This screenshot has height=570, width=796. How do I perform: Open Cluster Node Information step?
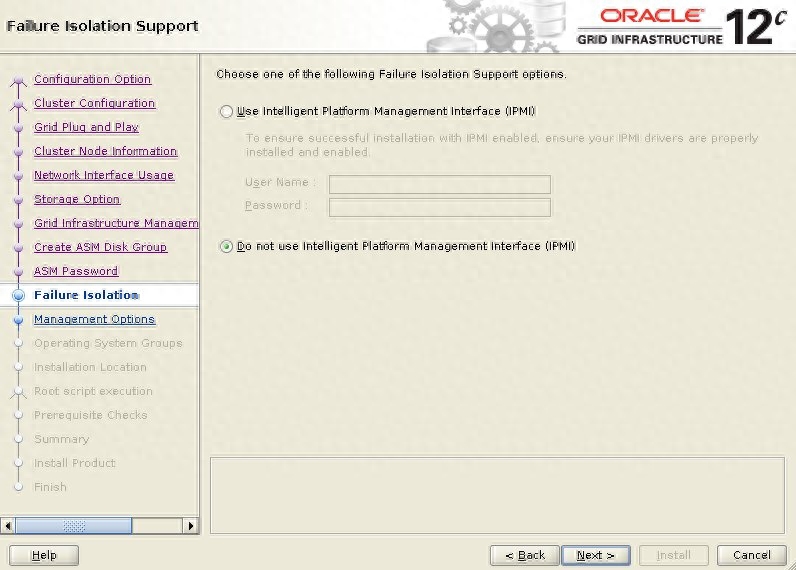105,151
